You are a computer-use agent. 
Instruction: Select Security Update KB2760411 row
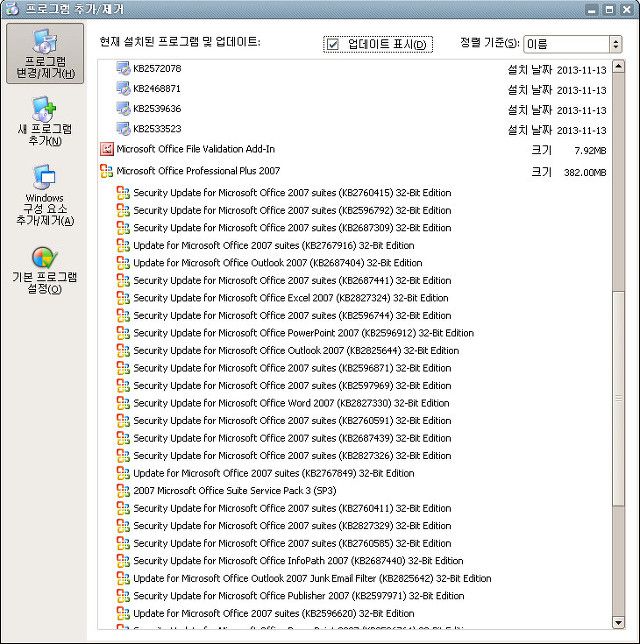point(292,508)
